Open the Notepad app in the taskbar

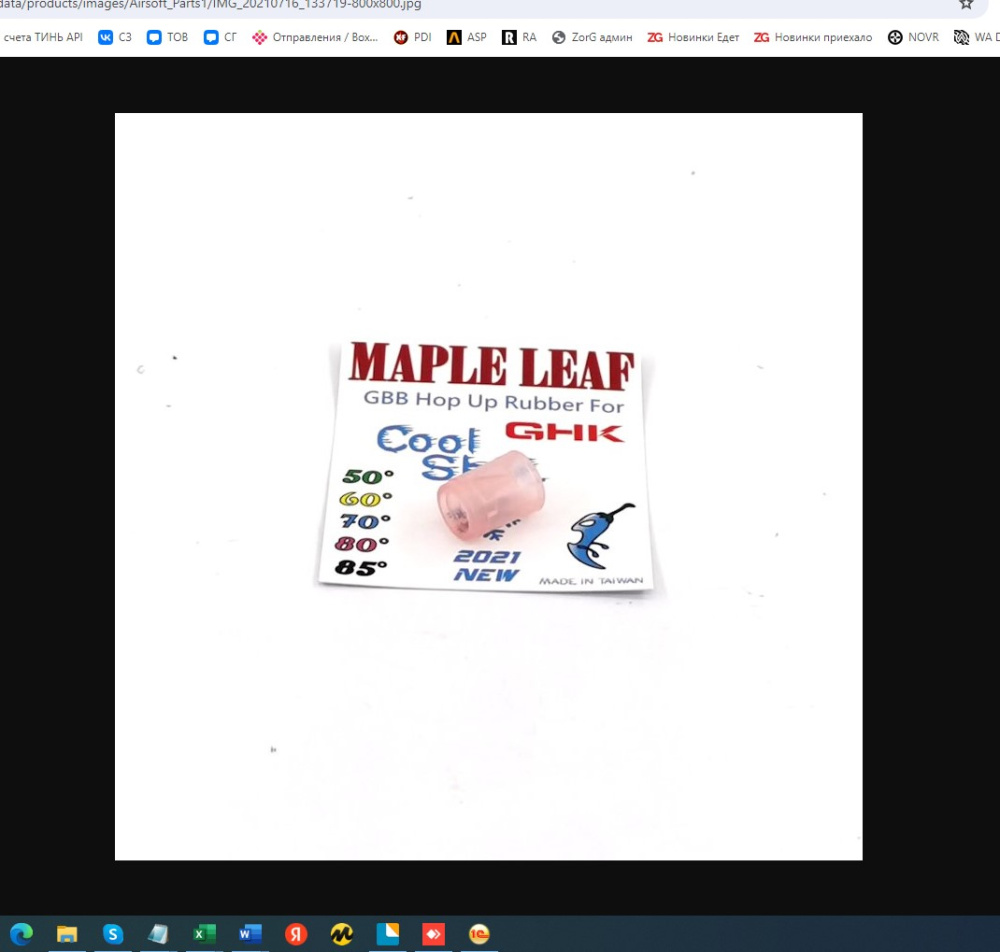tap(158, 934)
